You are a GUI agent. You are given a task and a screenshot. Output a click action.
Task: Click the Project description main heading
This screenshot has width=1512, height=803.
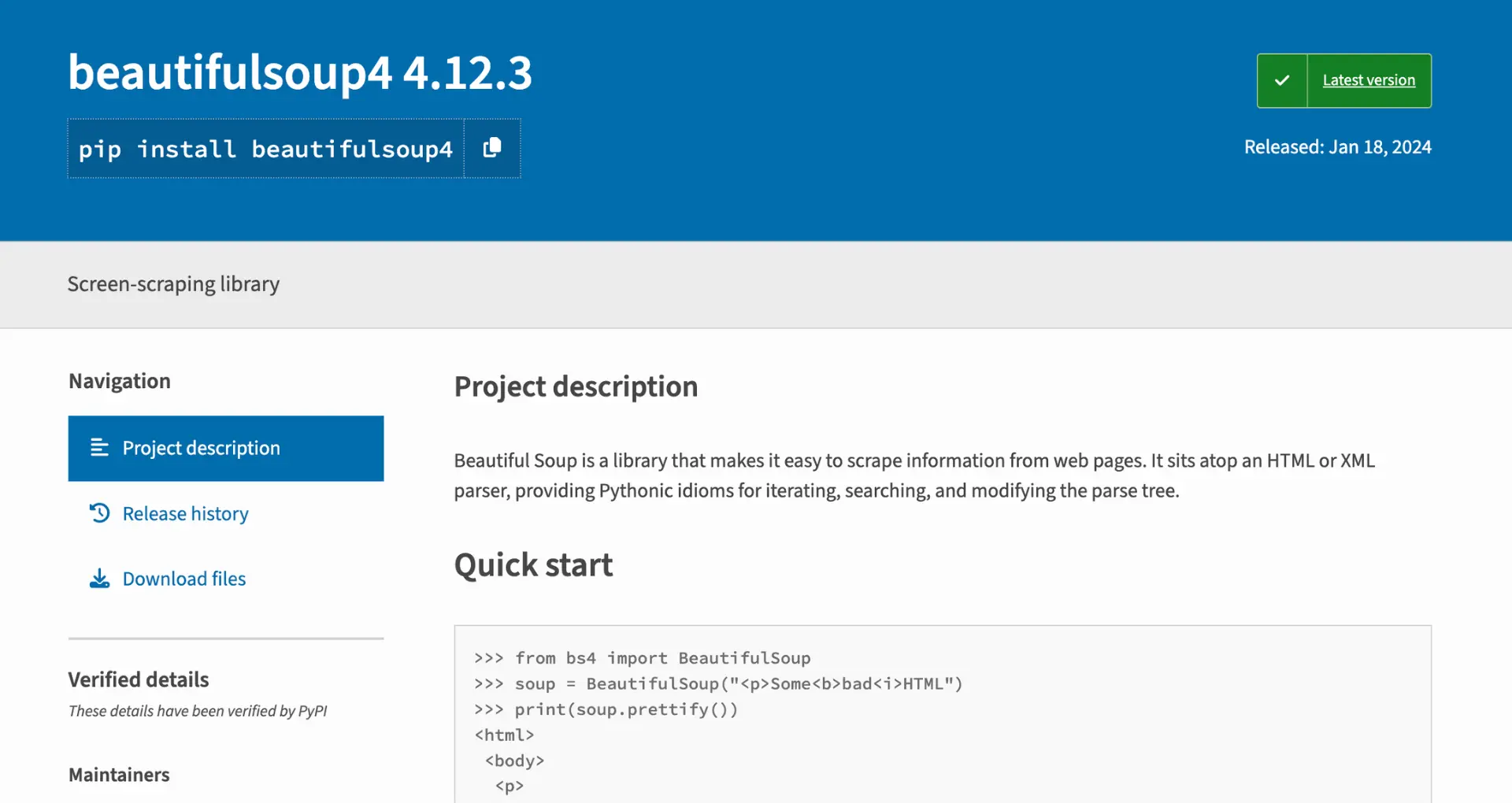point(576,387)
